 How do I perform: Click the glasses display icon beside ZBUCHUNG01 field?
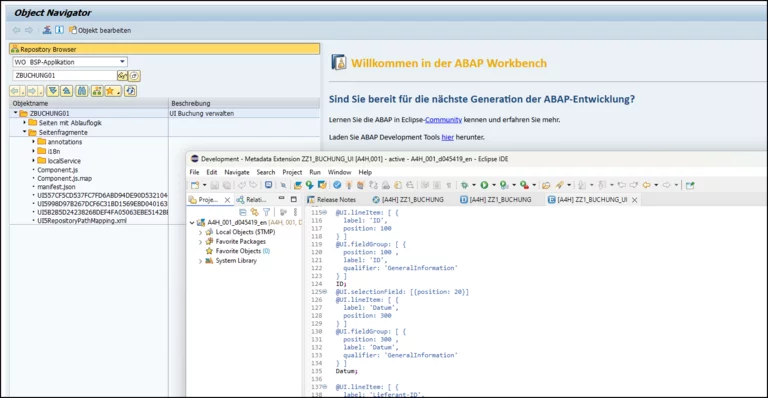(x=122, y=76)
